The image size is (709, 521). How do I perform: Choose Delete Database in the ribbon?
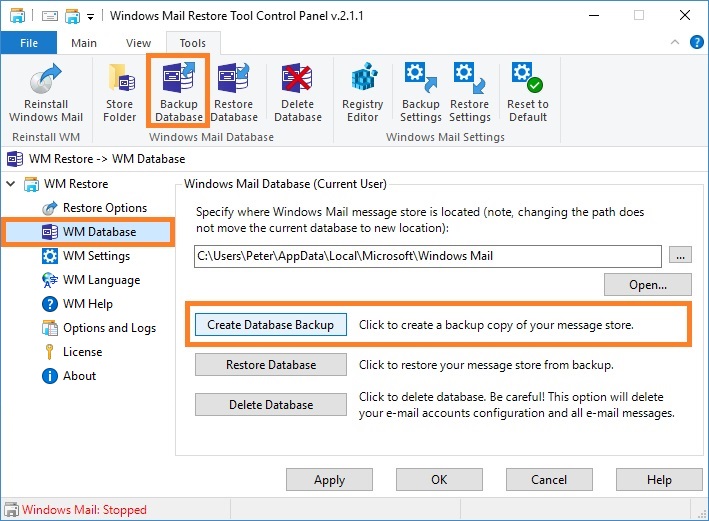click(x=298, y=93)
